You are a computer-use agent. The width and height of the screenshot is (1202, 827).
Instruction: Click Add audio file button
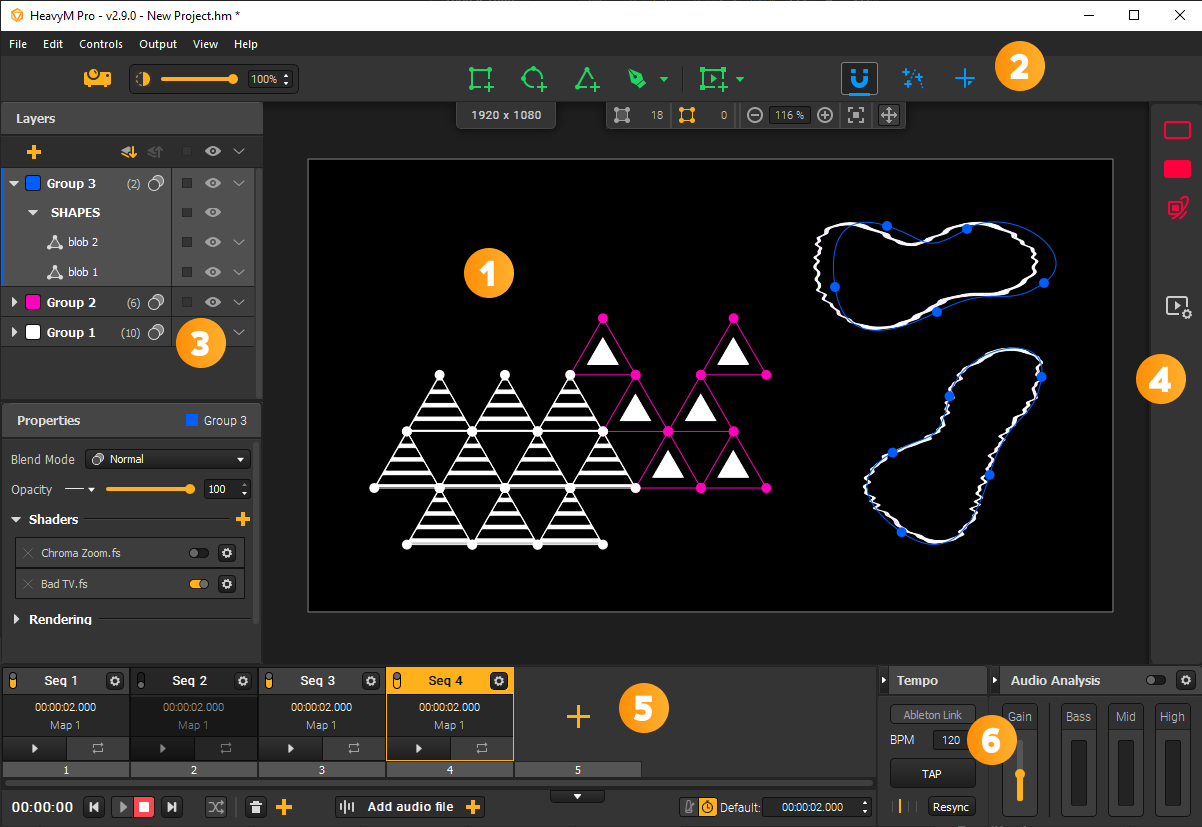410,807
